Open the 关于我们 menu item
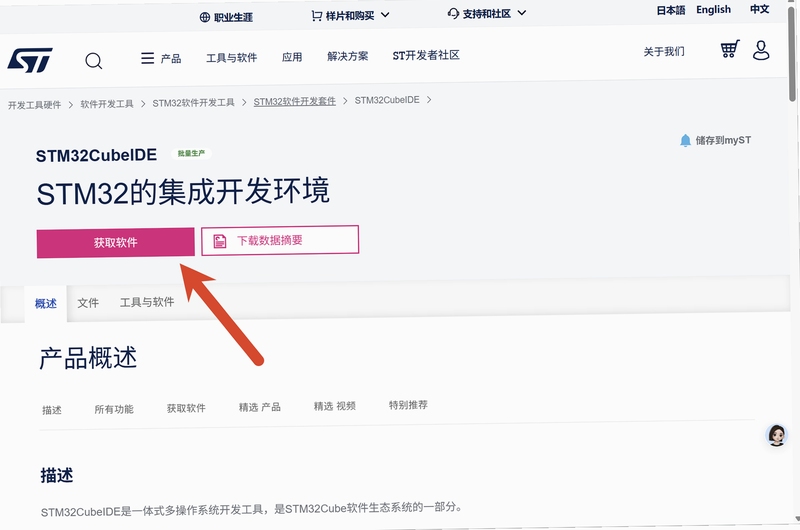Viewport: 800px width, 530px height. 664,52
